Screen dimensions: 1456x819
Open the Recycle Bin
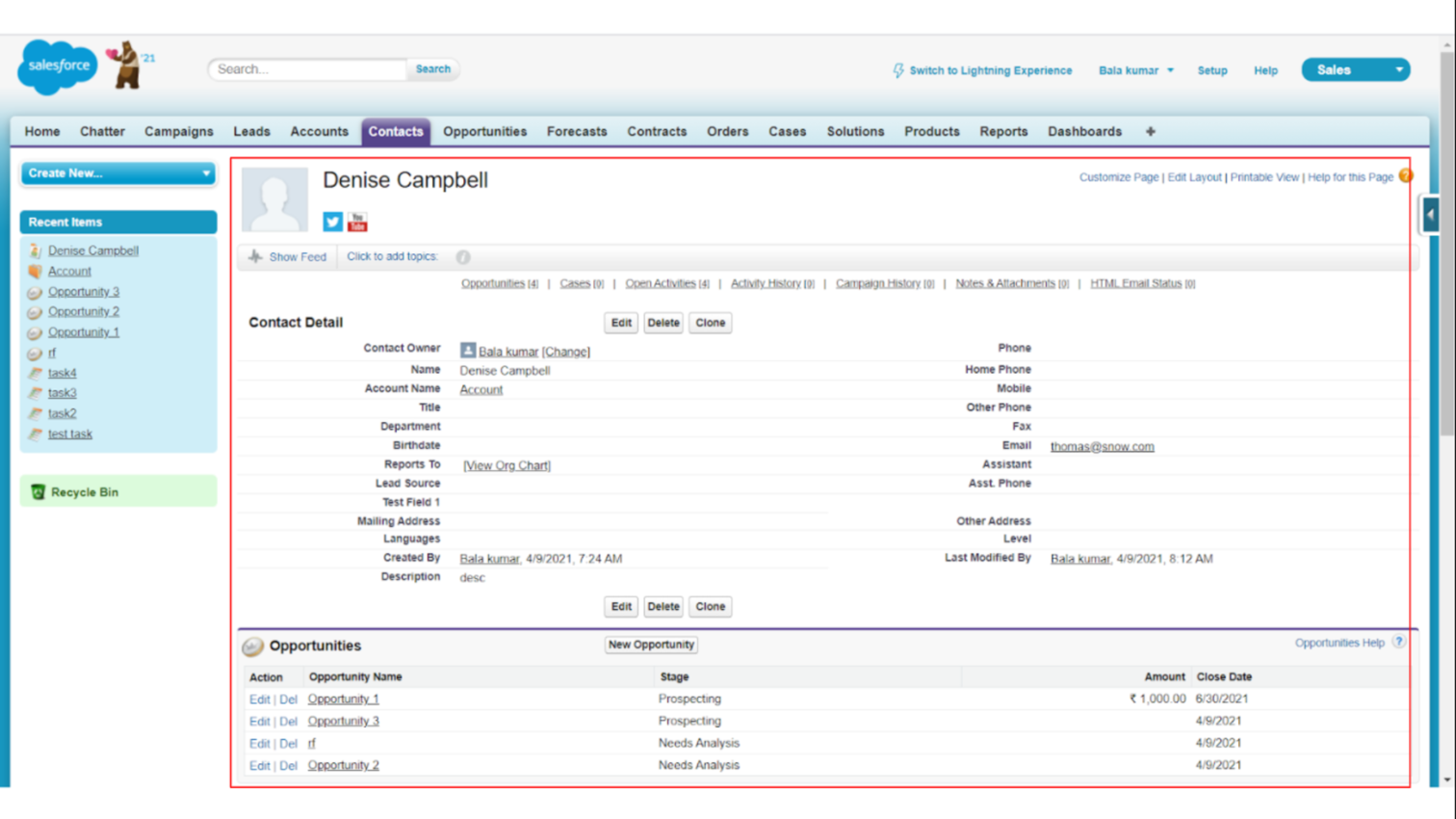pos(85,490)
